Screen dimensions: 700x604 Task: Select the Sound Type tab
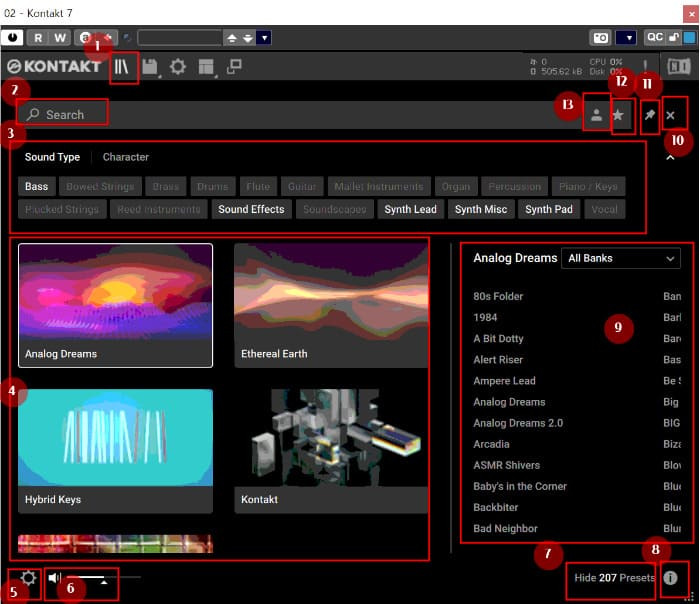(52, 157)
